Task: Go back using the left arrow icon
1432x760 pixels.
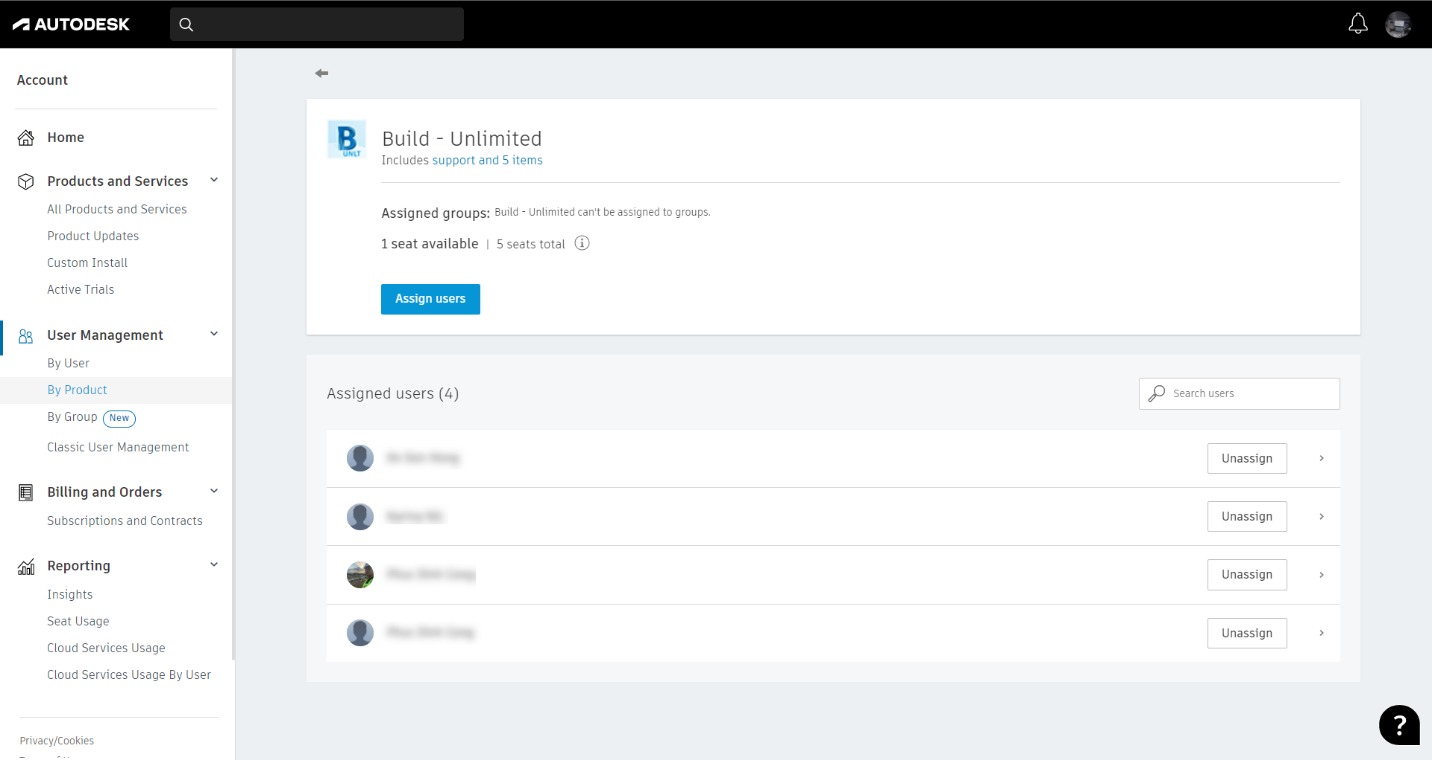Action: click(321, 73)
